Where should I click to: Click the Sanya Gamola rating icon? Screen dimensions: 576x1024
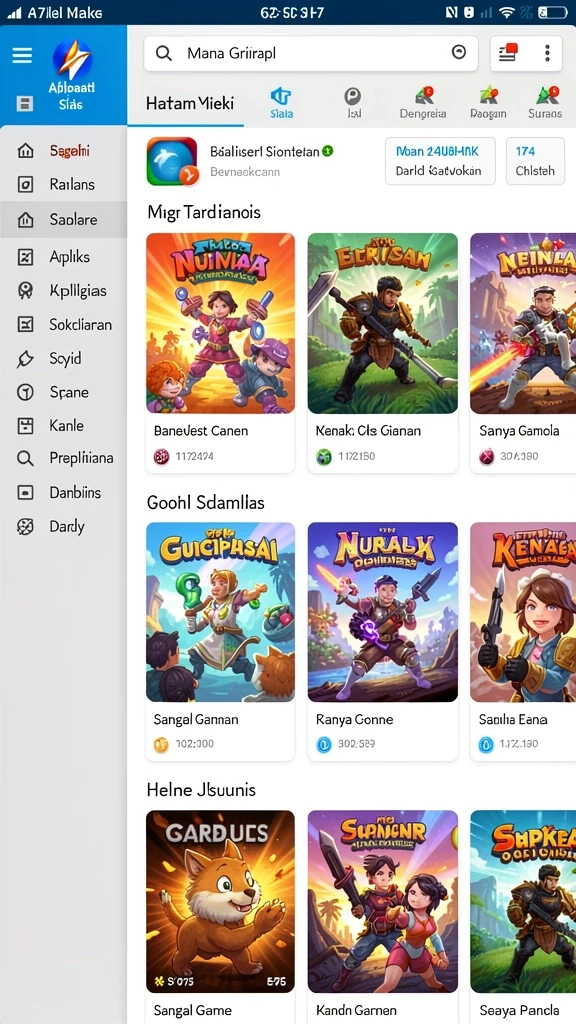(487, 456)
